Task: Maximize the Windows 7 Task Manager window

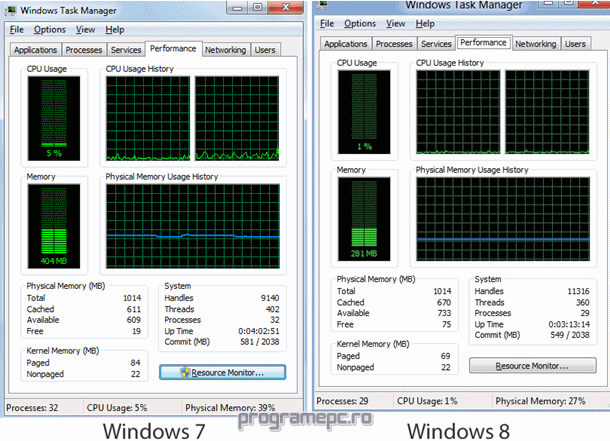Action: click(258, 8)
